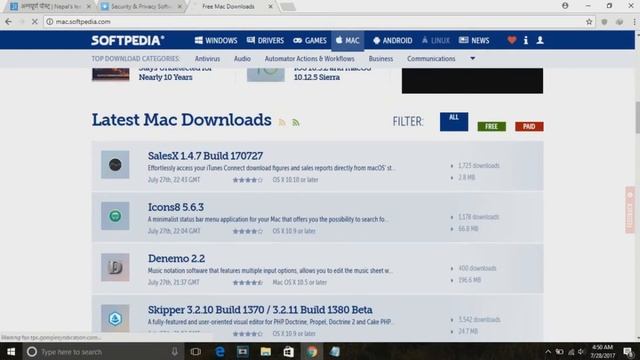Open the Windows Start menu
Image resolution: width=640 pixels, height=360 pixels.
point(11,351)
